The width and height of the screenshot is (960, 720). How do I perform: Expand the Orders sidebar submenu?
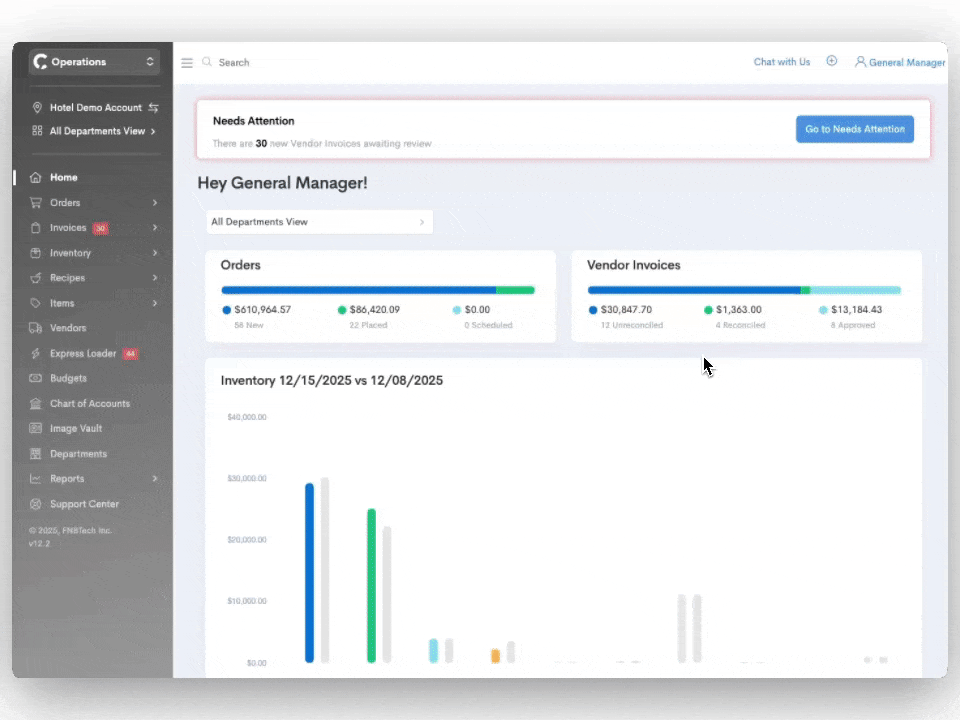[155, 203]
